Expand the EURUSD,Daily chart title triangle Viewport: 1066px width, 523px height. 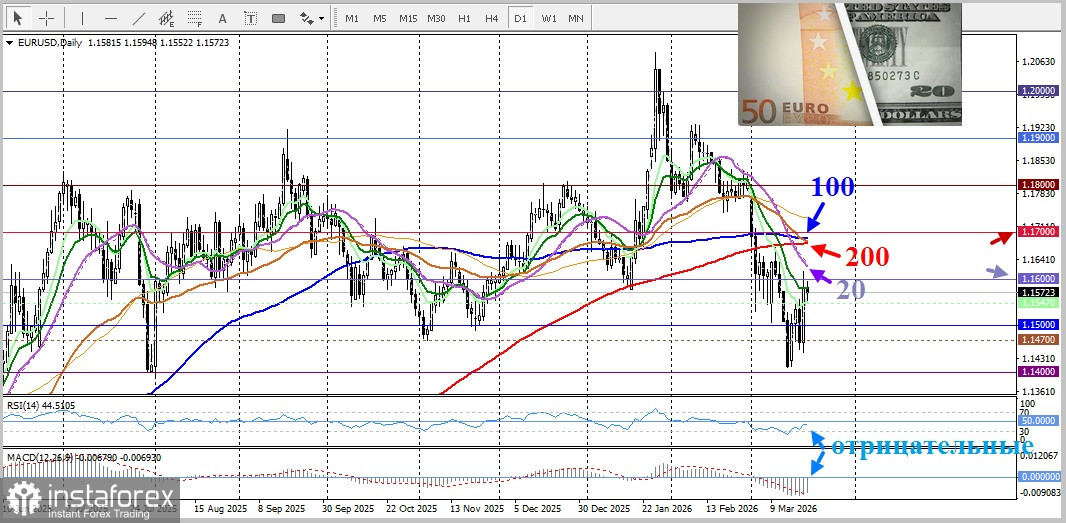pyautogui.click(x=9, y=43)
